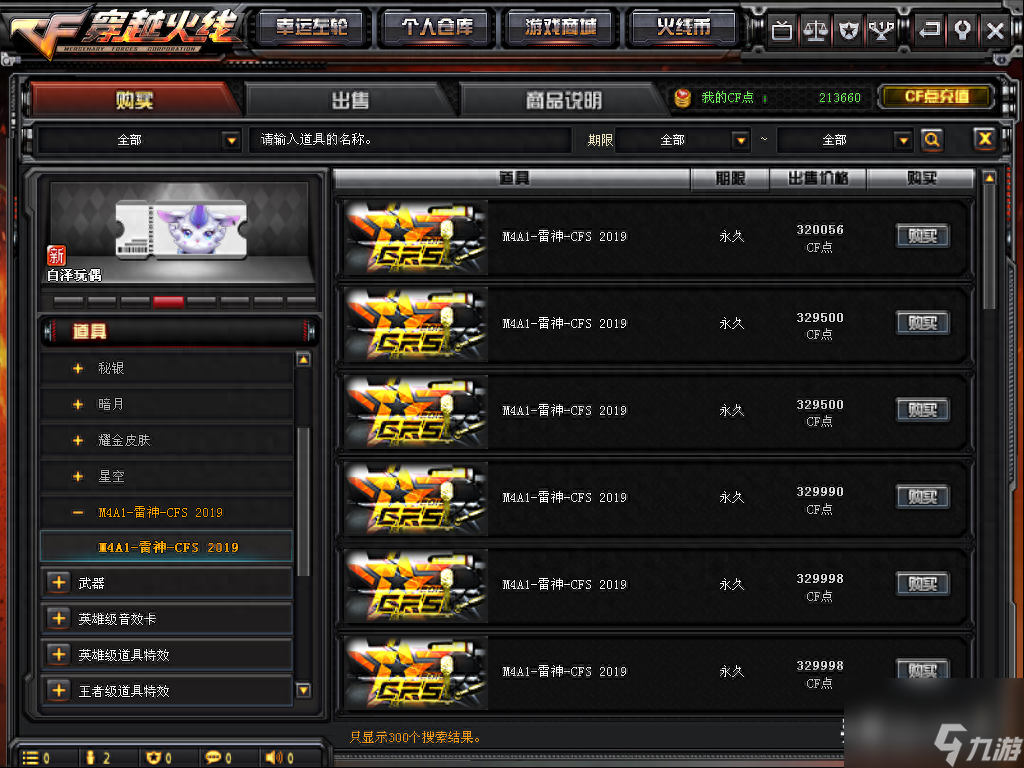Image resolution: width=1024 pixels, height=768 pixels.
Task: Clear filters with the yellow X icon
Action: point(985,138)
